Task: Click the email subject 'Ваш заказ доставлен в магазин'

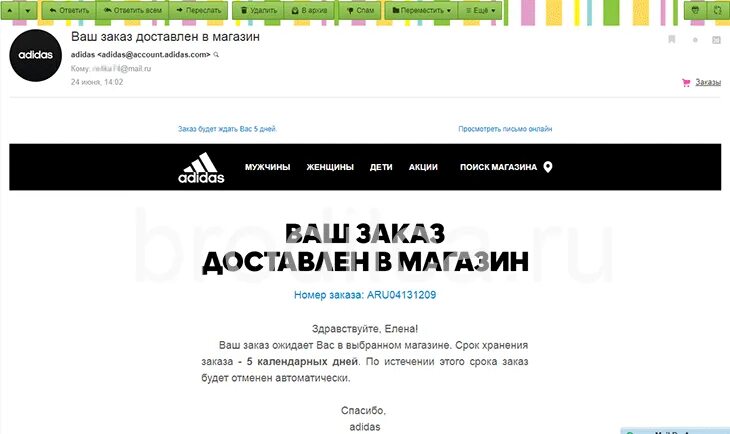Action: pos(165,37)
